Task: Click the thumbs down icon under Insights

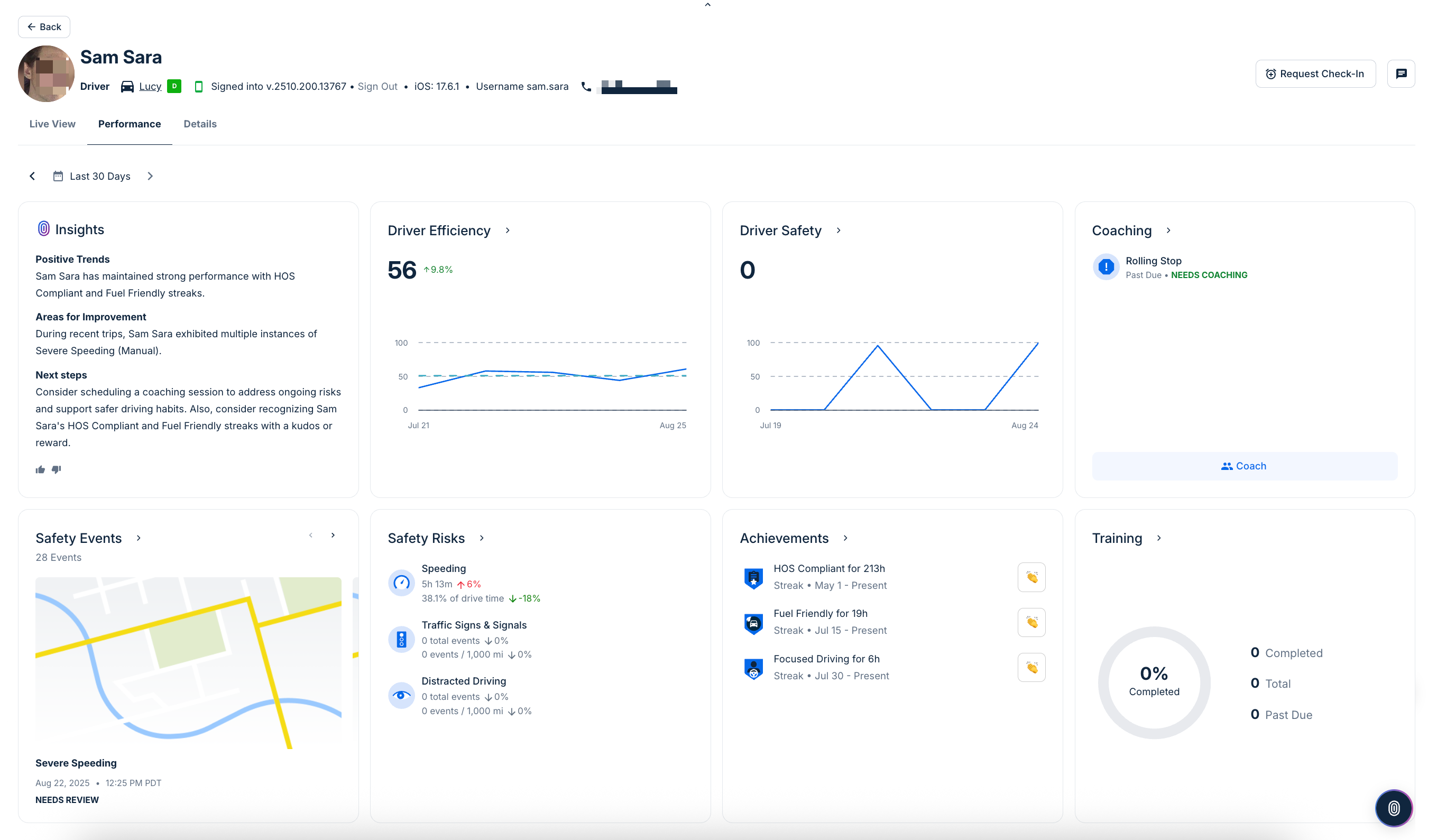Action: click(57, 469)
